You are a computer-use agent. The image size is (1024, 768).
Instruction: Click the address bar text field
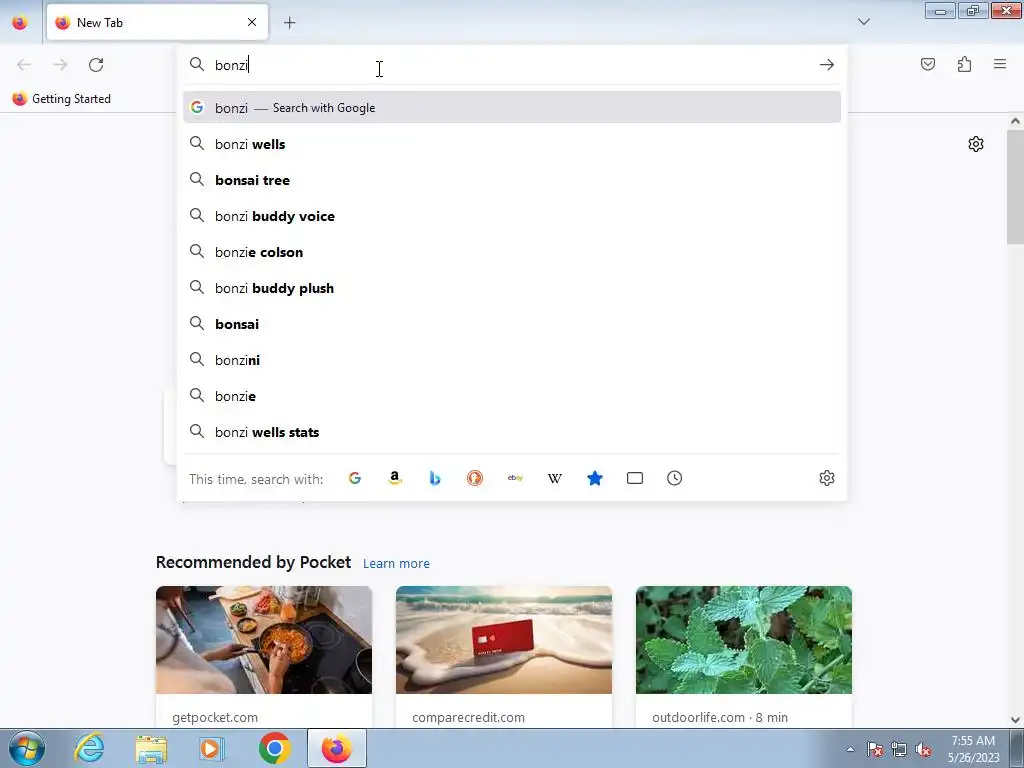(x=513, y=65)
